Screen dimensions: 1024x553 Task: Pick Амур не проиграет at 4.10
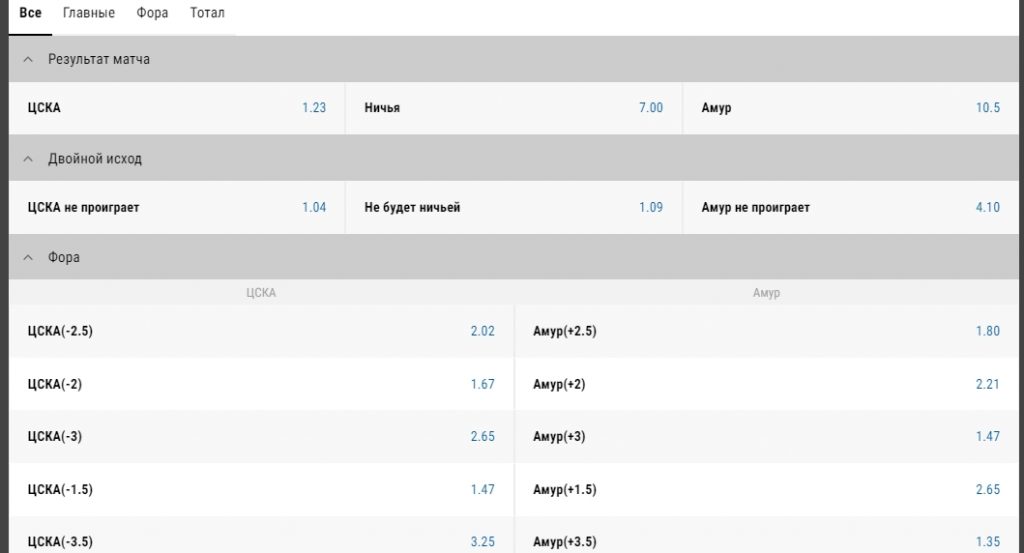850,207
